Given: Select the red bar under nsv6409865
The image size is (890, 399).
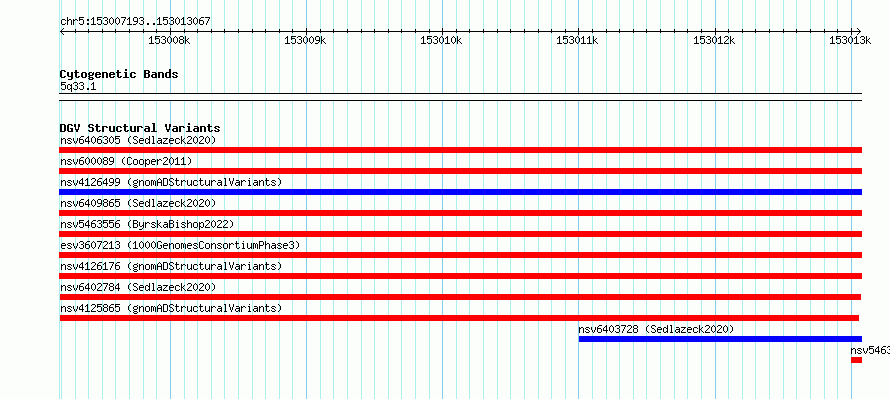Looking at the screenshot, I should point(460,213).
